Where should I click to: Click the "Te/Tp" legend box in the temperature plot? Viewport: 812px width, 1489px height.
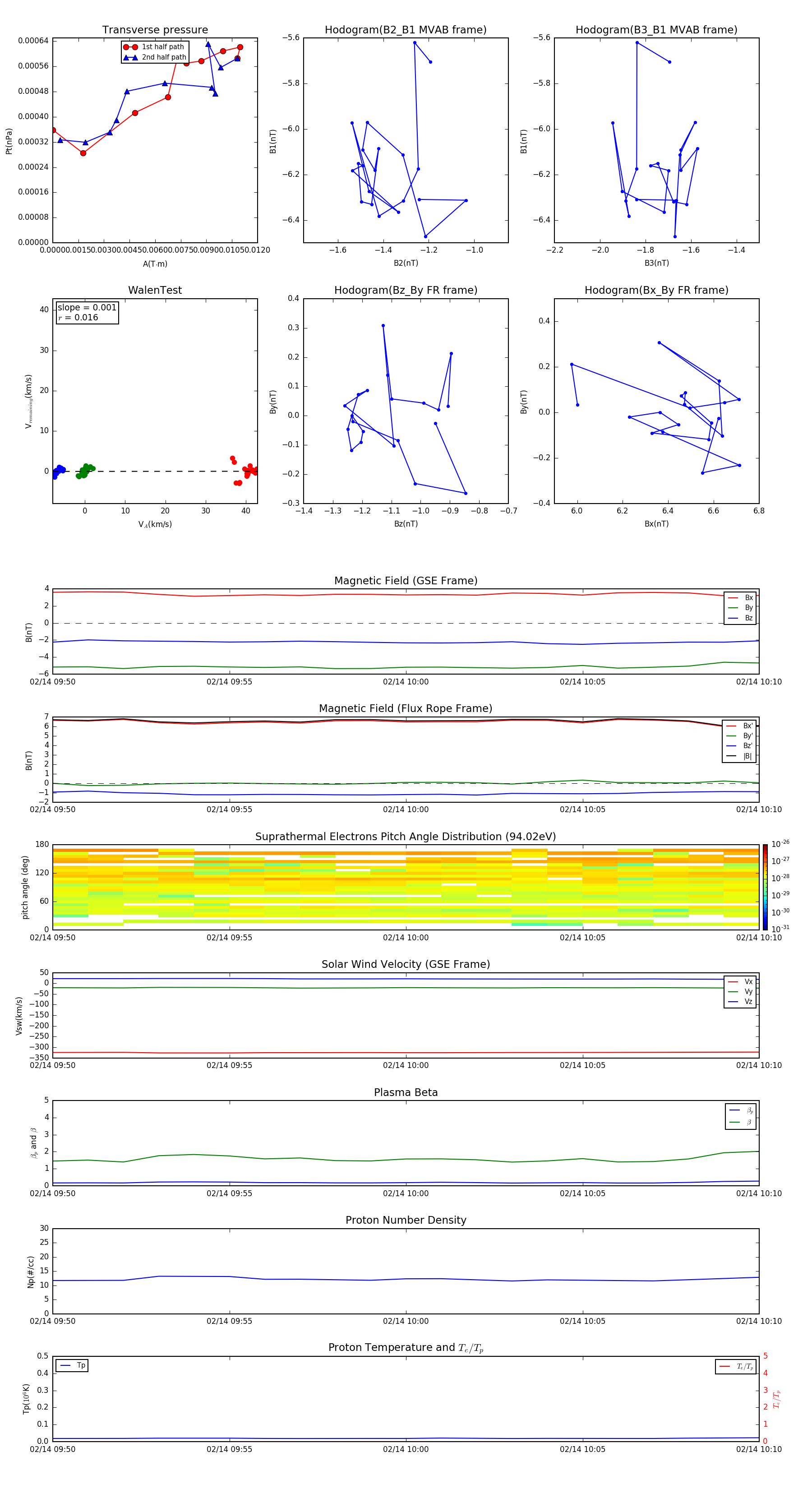(736, 1367)
